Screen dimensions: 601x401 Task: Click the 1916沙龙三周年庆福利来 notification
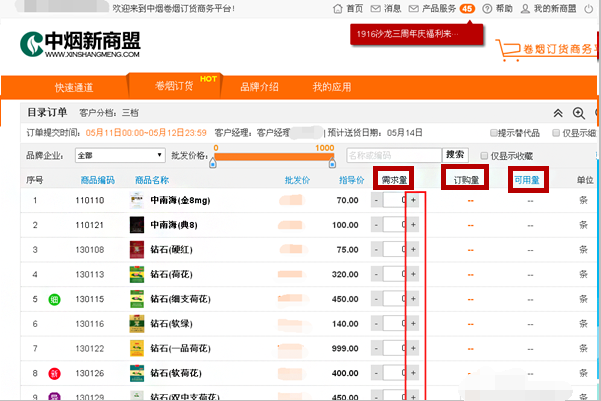click(416, 34)
